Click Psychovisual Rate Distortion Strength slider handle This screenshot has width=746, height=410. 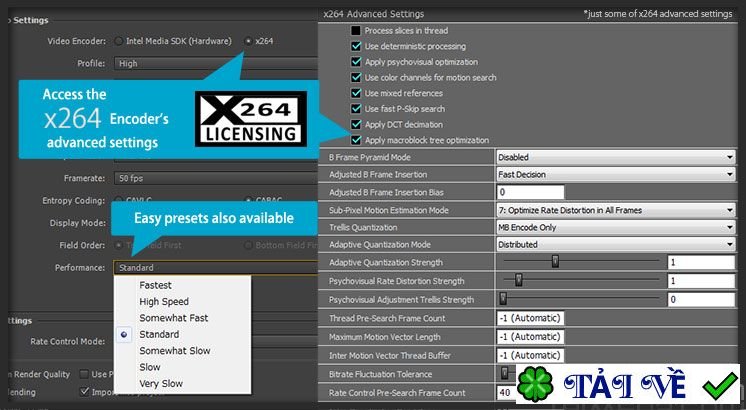pyautogui.click(x=519, y=280)
